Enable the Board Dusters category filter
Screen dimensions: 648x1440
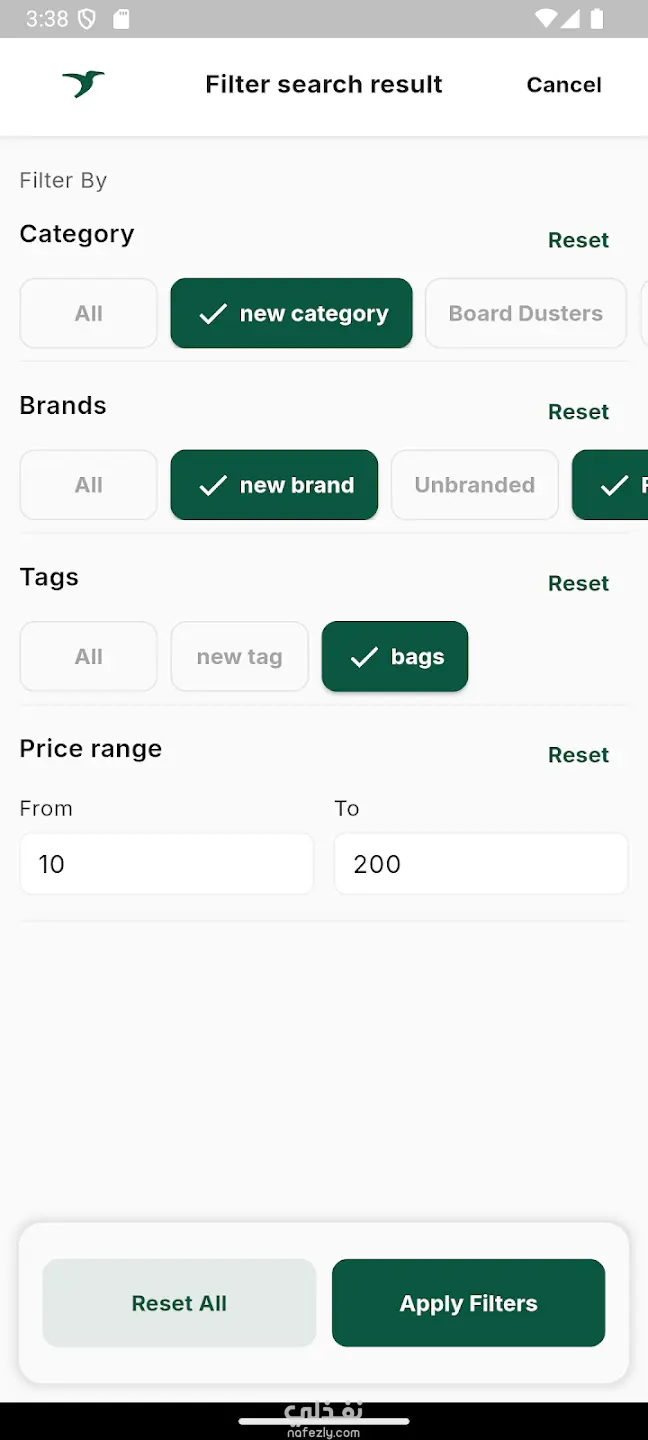[x=525, y=314]
